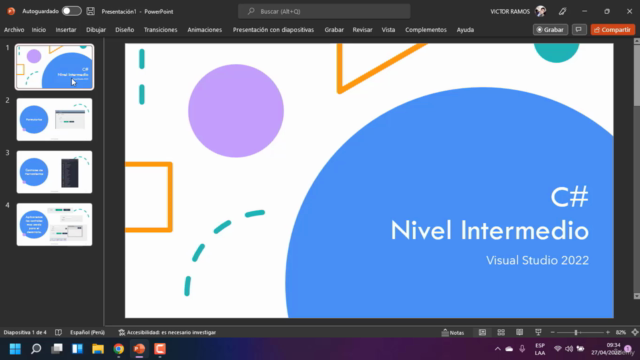Click the Nivel Intermedio title text
Screen dimensions: 640x360
coord(490,231)
